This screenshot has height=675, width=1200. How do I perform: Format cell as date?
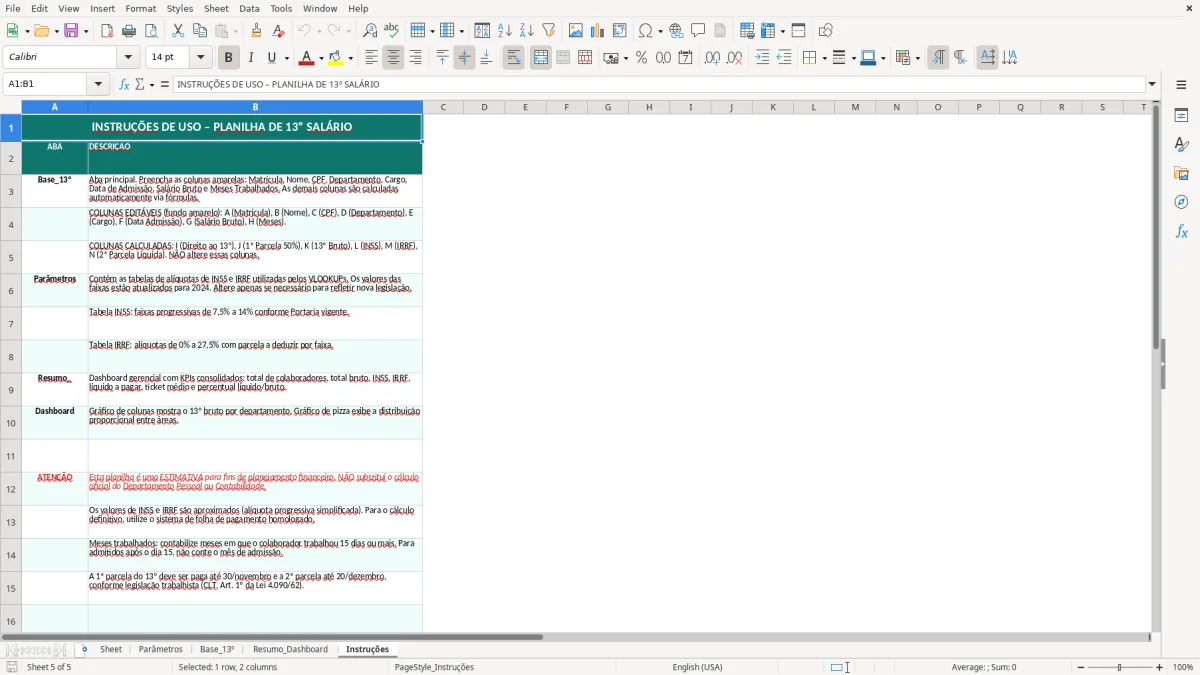[x=685, y=58]
